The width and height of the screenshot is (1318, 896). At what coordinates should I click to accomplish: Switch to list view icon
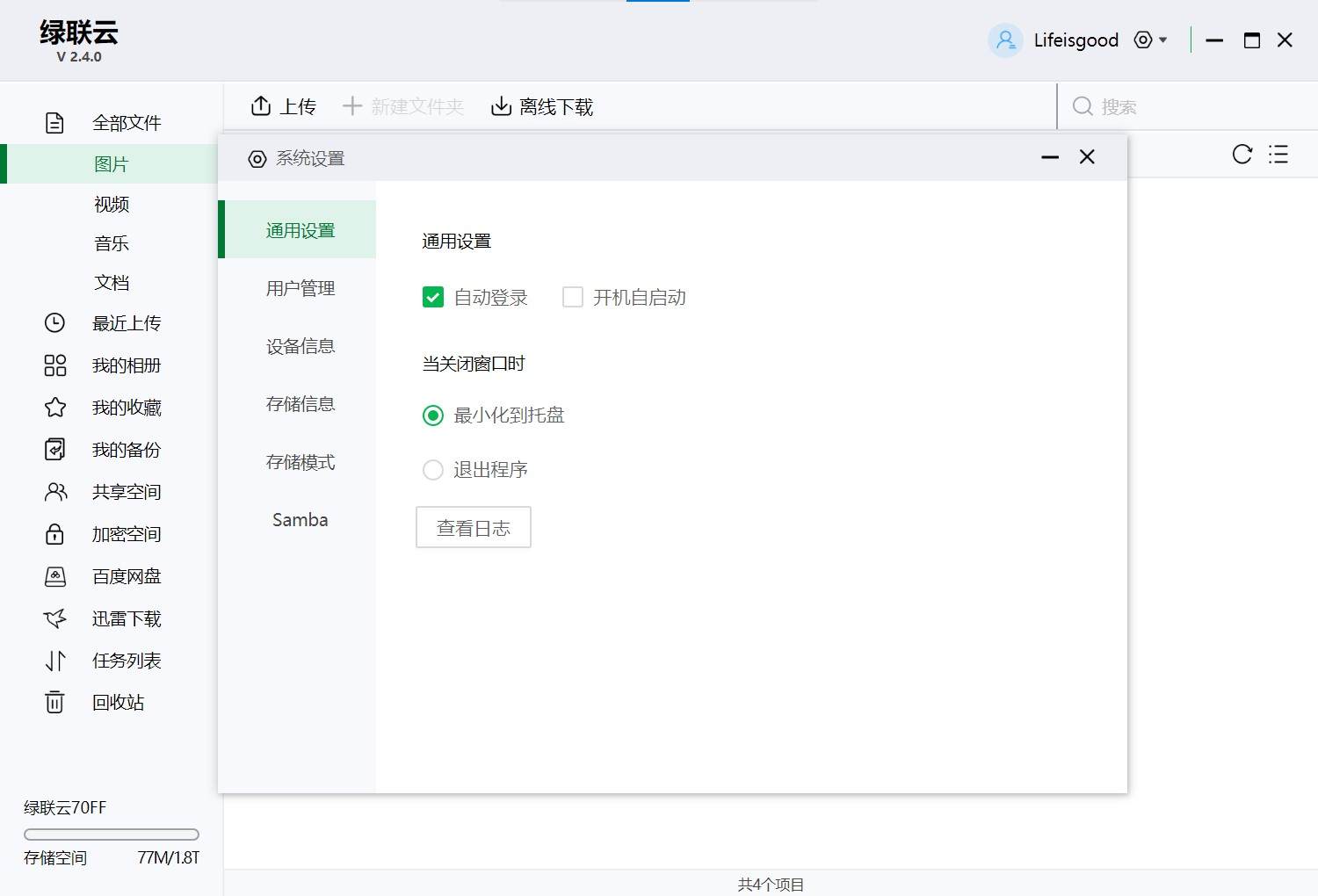pyautogui.click(x=1278, y=155)
